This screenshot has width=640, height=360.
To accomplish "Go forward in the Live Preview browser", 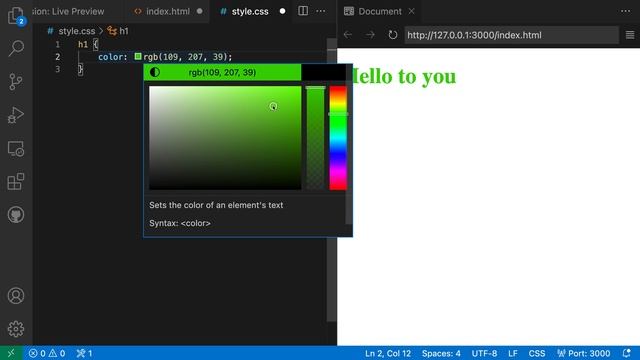I will tap(370, 35).
